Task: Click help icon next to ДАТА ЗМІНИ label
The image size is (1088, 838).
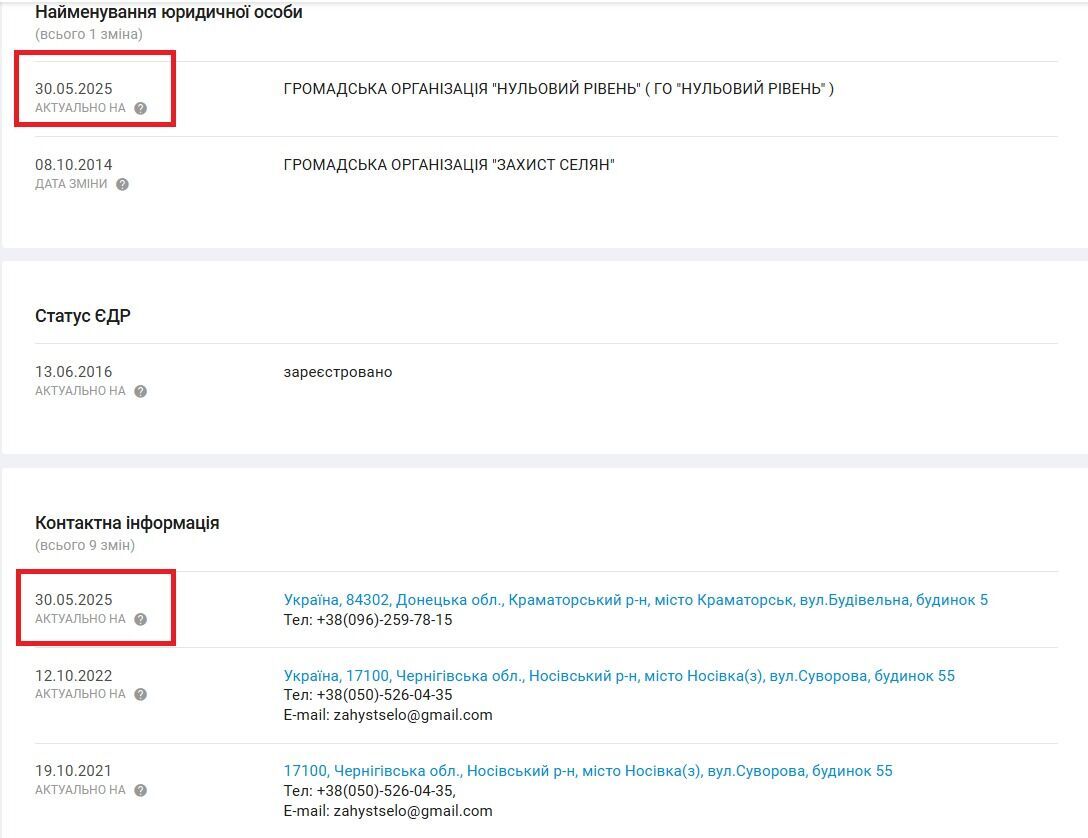Action: click(x=122, y=184)
